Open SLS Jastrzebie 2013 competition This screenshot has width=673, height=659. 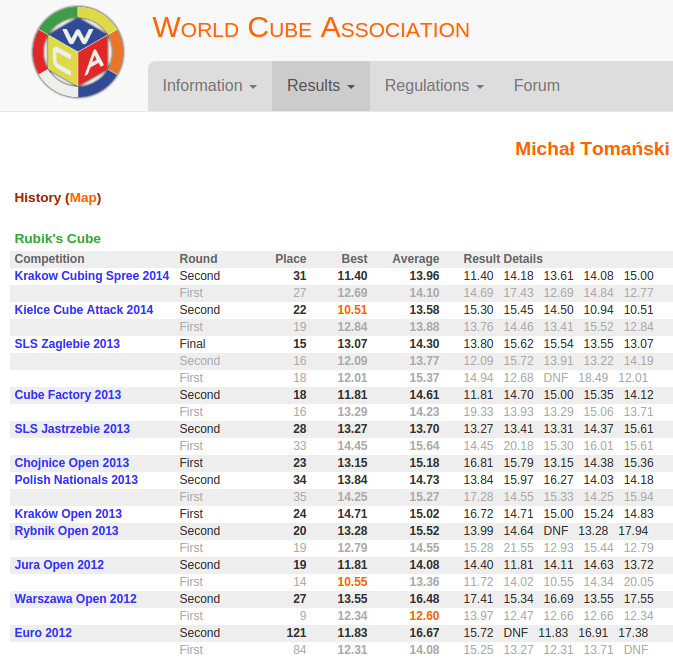pos(72,429)
